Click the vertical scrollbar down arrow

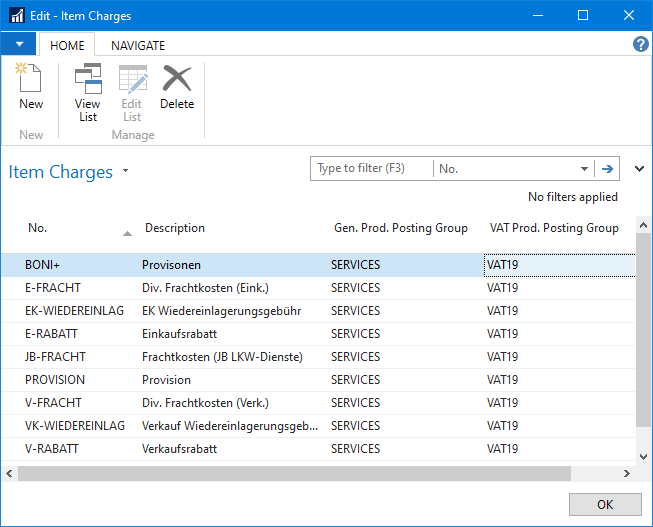[643, 457]
